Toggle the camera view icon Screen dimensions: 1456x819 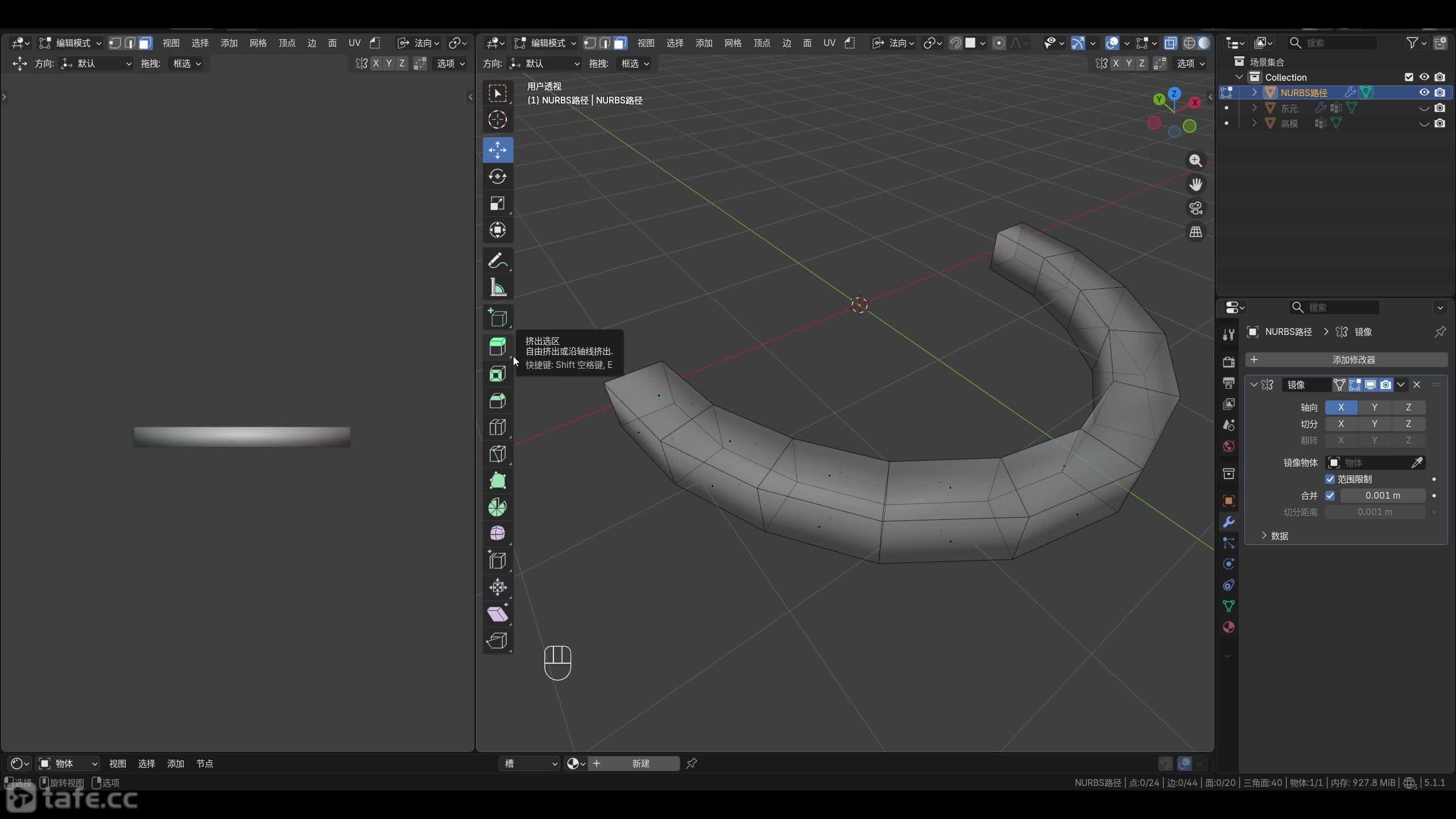pyautogui.click(x=1196, y=209)
